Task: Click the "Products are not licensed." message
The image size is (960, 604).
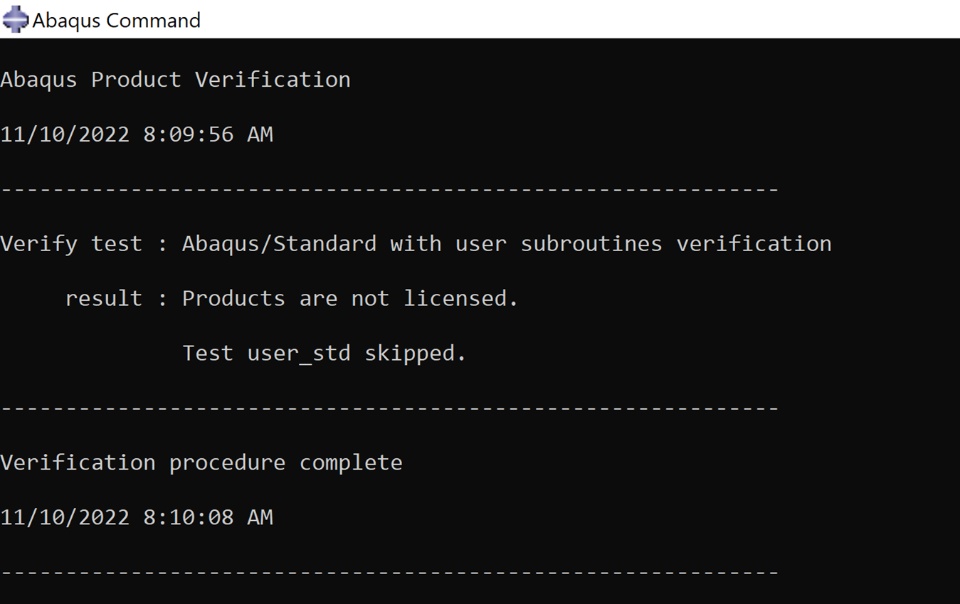Action: [350, 298]
